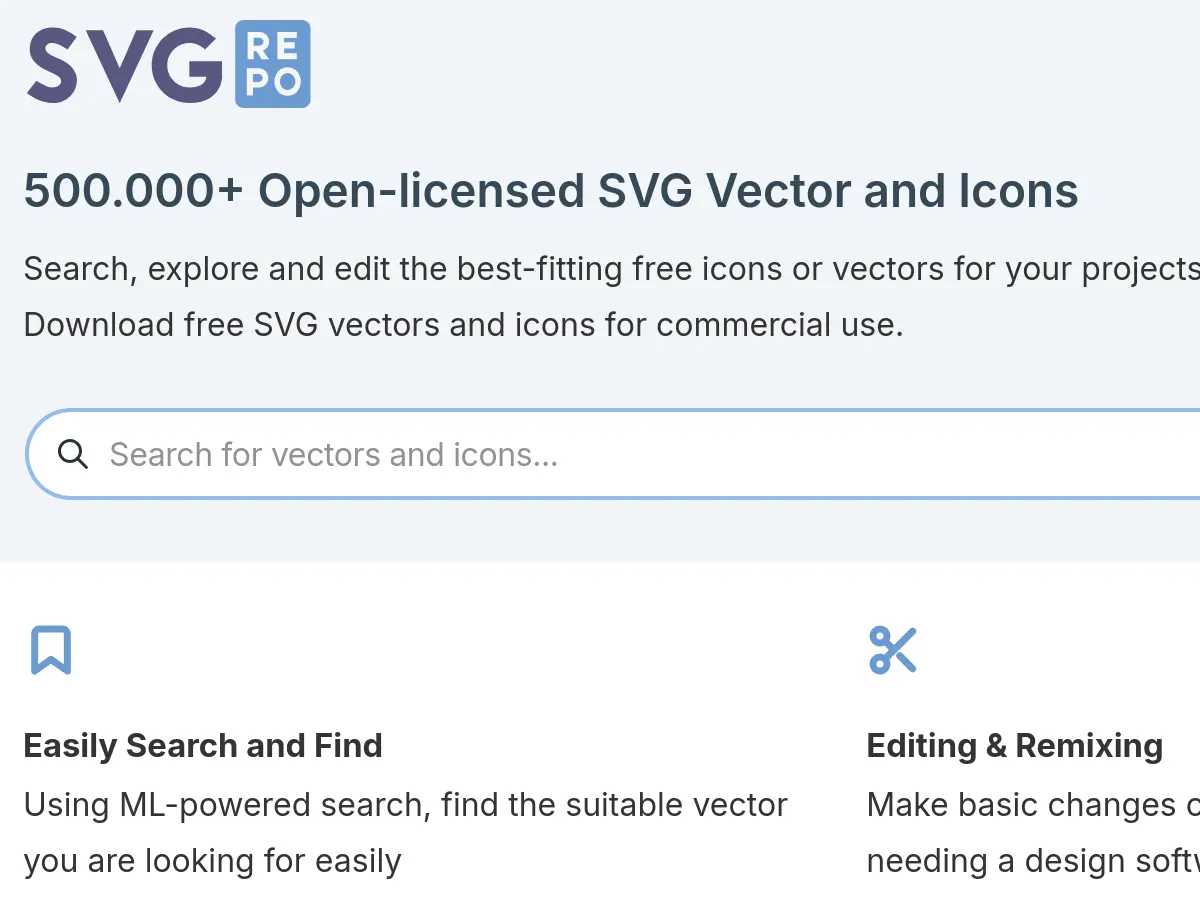Click the scissors icon above Editing & Remixing

[893, 650]
